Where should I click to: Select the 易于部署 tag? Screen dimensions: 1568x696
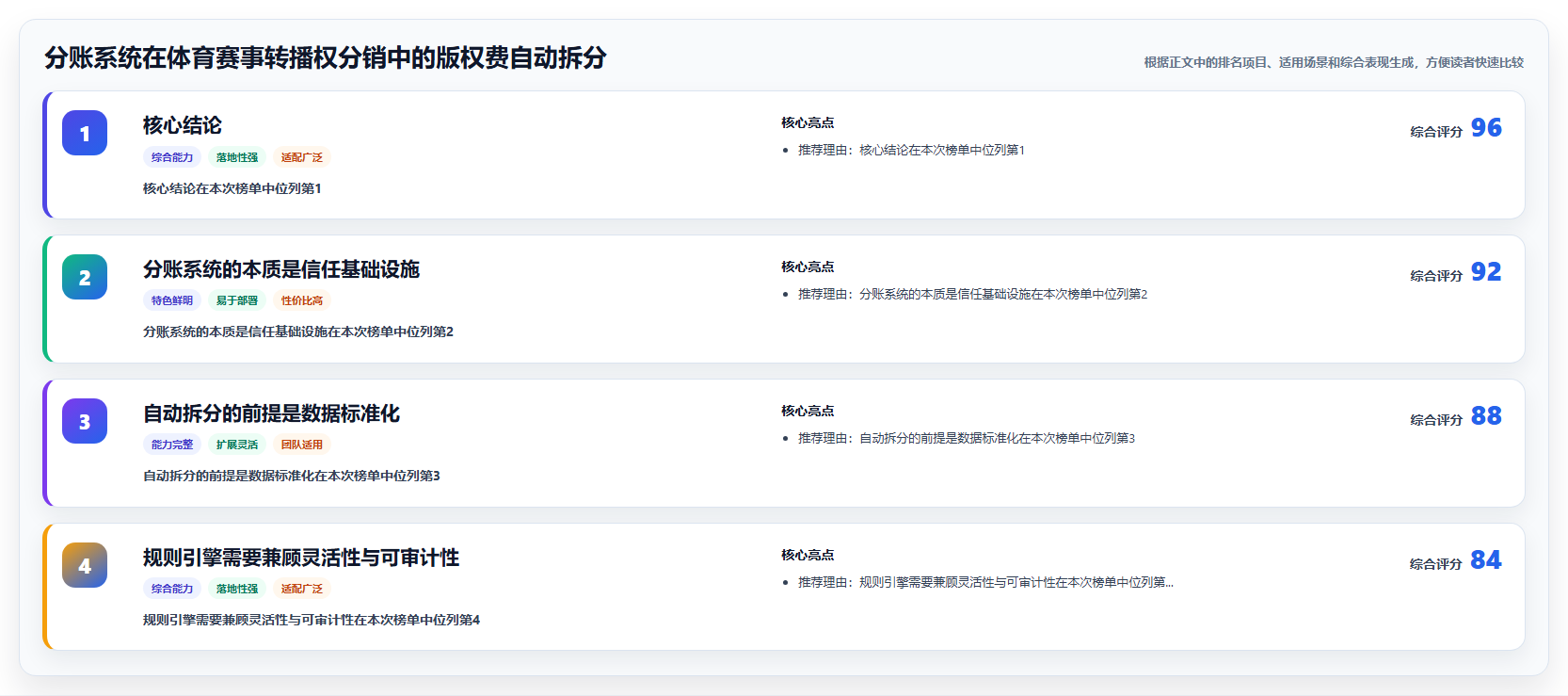237,300
